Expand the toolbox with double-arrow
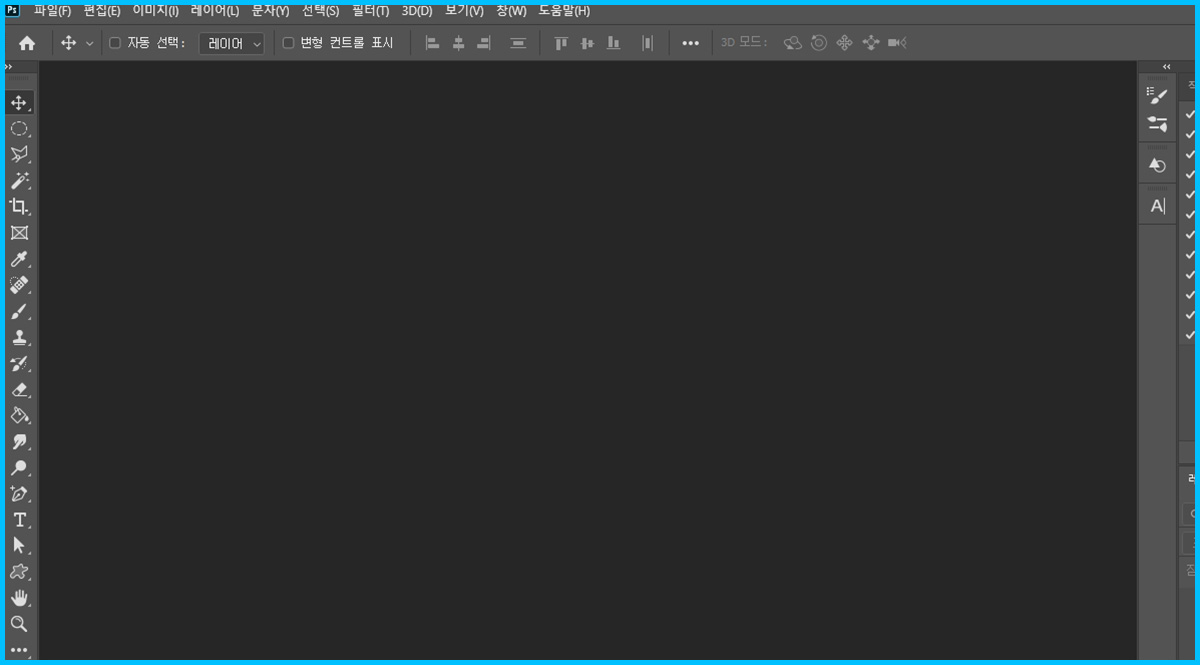Viewport: 1200px width, 665px height. click(9, 67)
